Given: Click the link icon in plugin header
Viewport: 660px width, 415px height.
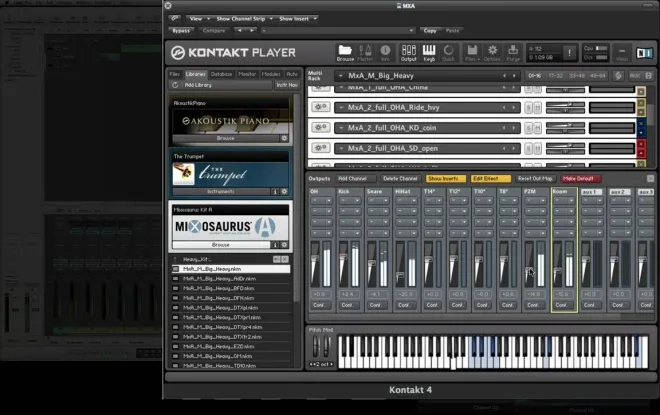Looking at the screenshot, I should click(175, 19).
